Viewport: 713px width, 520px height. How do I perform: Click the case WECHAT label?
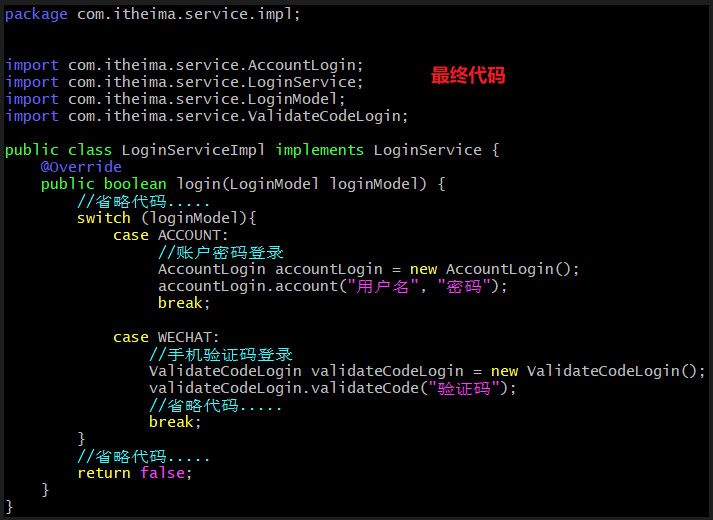point(166,337)
